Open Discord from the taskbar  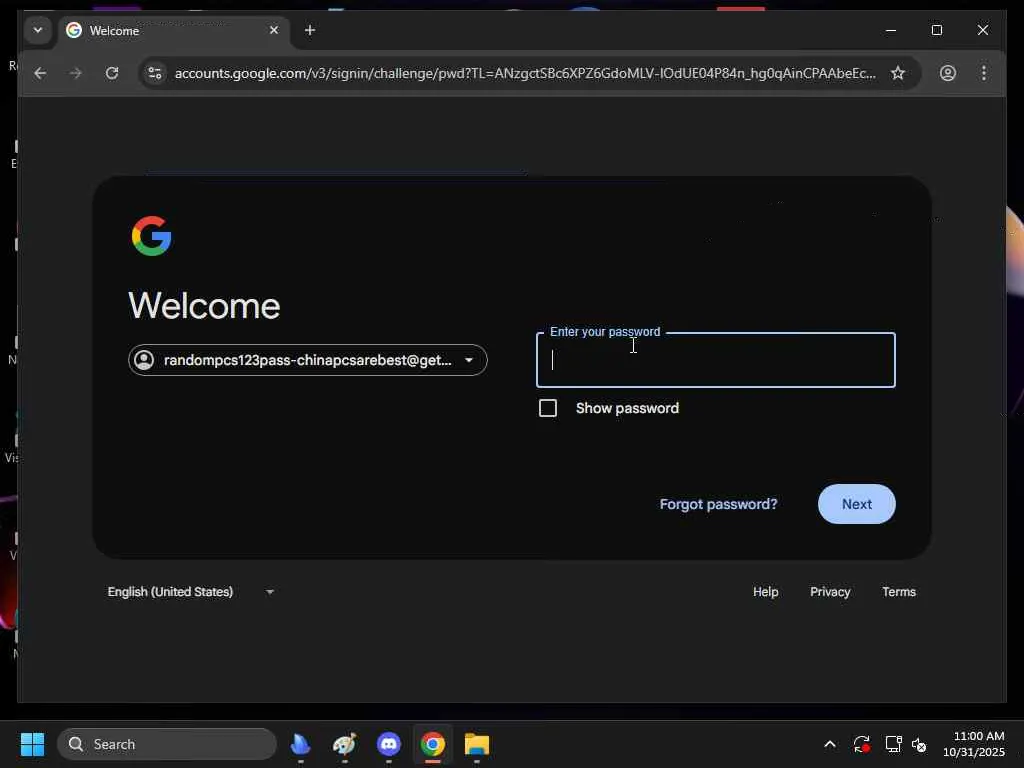(389, 744)
